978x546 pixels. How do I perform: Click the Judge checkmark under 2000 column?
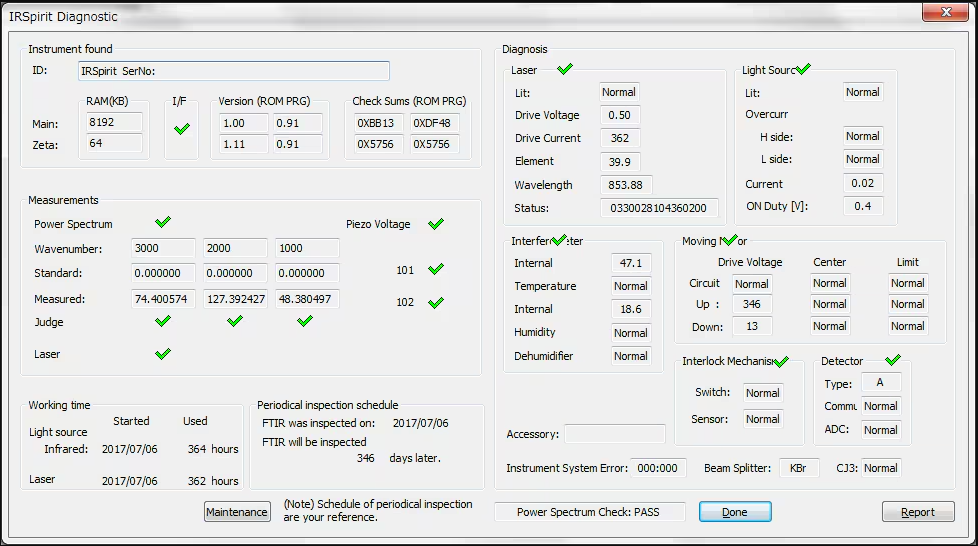pos(235,321)
